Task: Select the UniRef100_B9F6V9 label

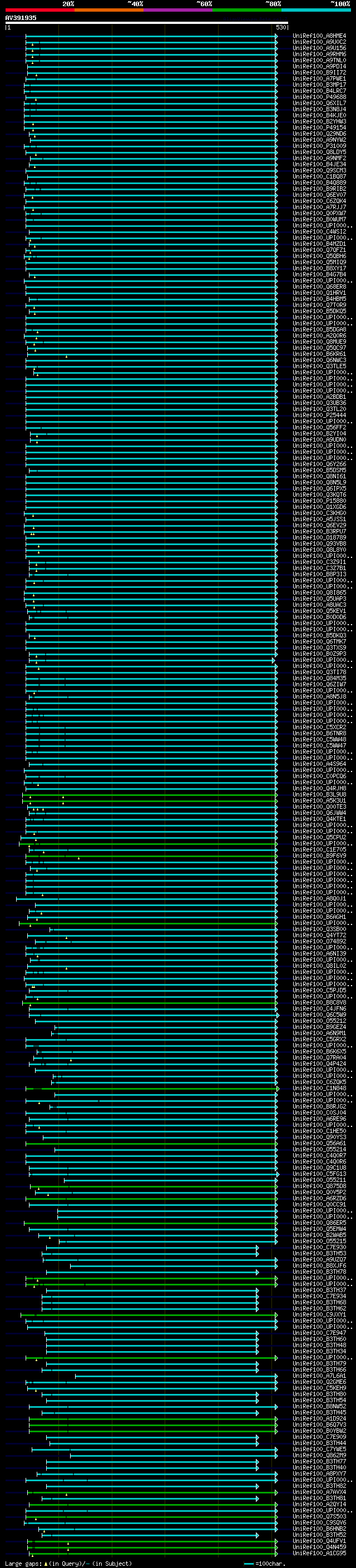Action: (x=319, y=855)
